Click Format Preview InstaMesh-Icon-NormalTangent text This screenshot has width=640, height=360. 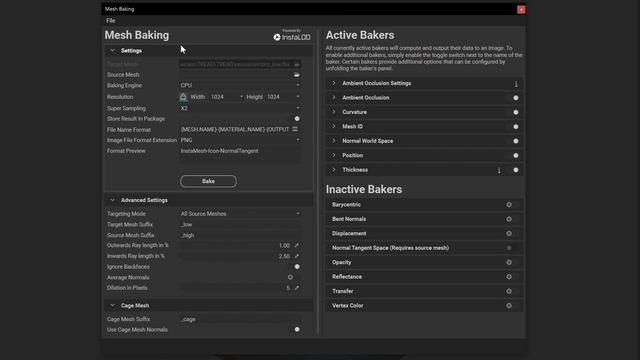[x=220, y=151]
